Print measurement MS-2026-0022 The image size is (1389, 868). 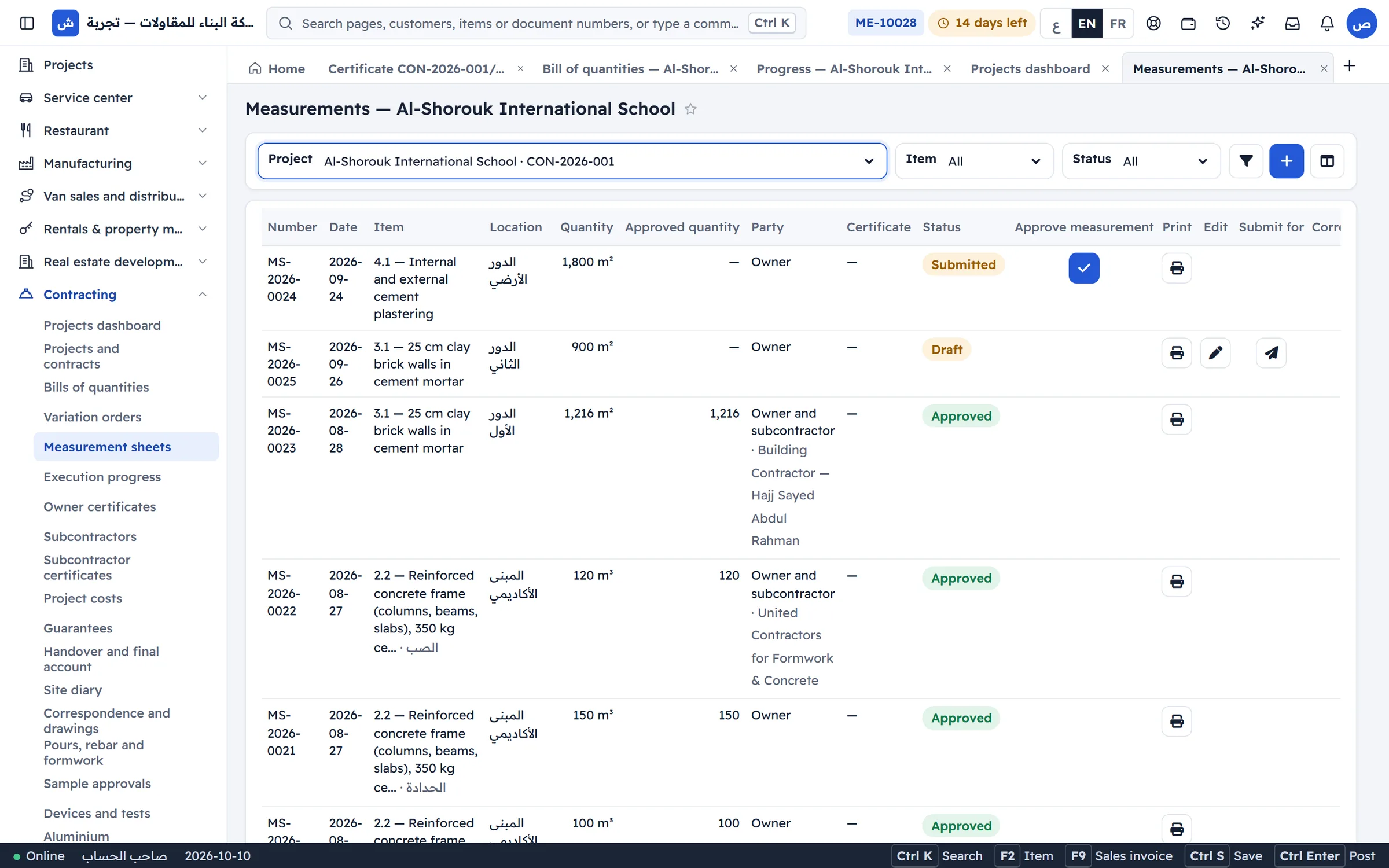[1176, 582]
